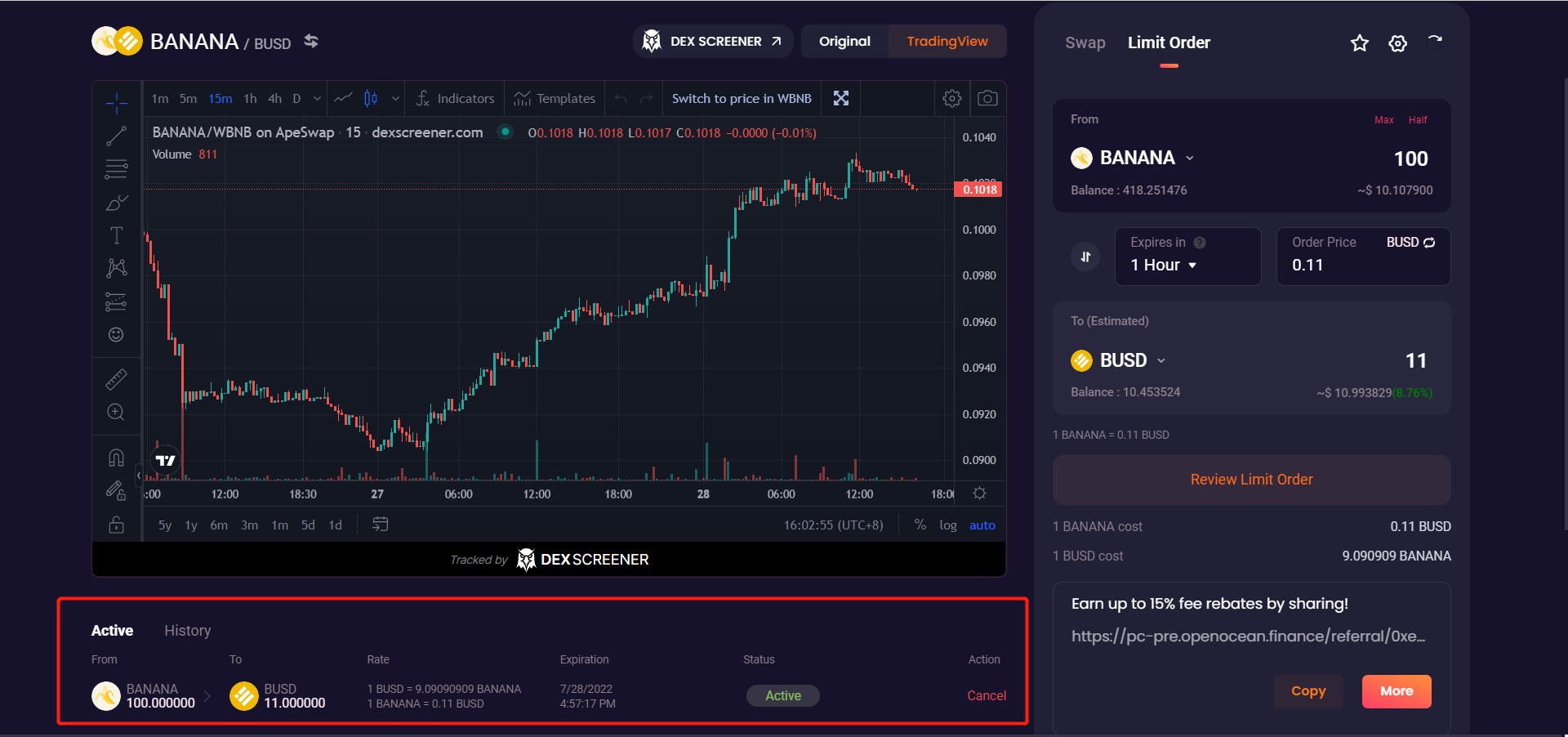Open the timezone selector 16:02:55 (UTC+8)
1568x737 pixels.
(833, 525)
